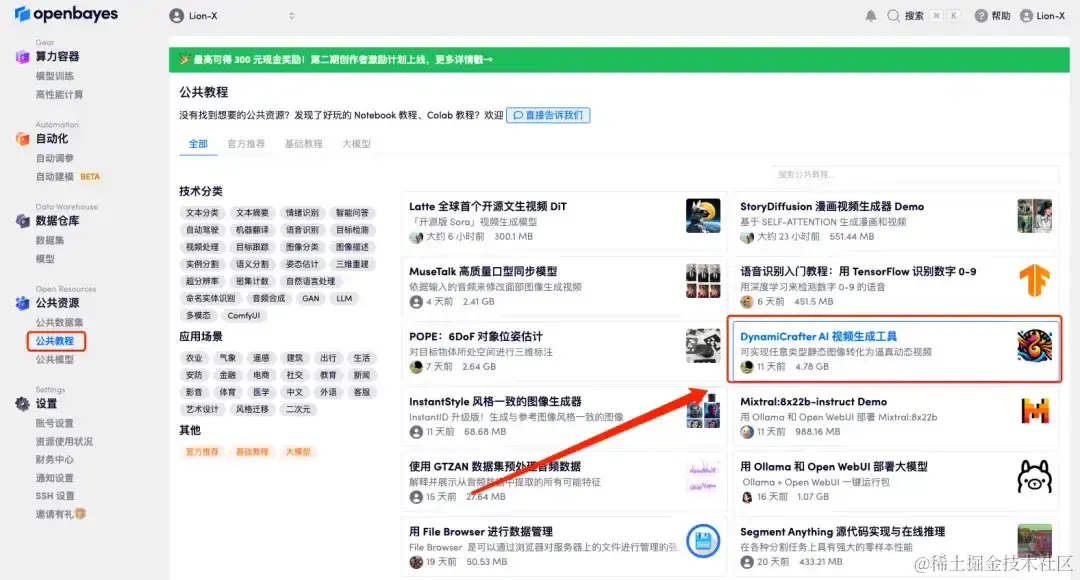Open the notifications bell
The width and height of the screenshot is (1080, 580).
pos(871,16)
